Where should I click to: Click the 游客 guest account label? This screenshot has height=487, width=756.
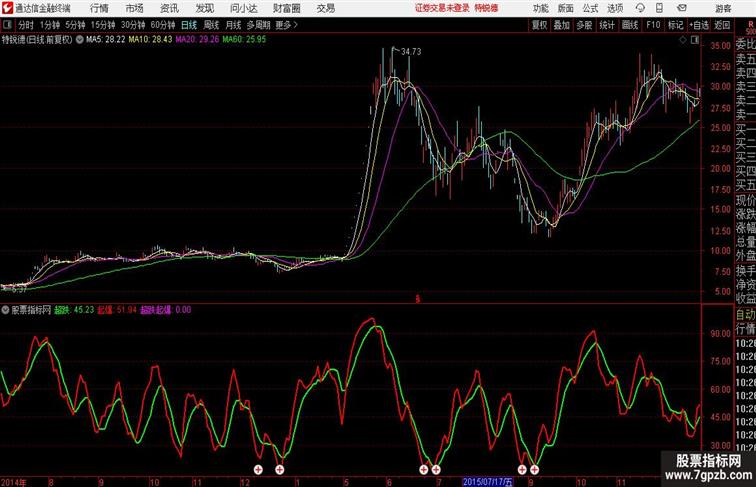(723, 8)
